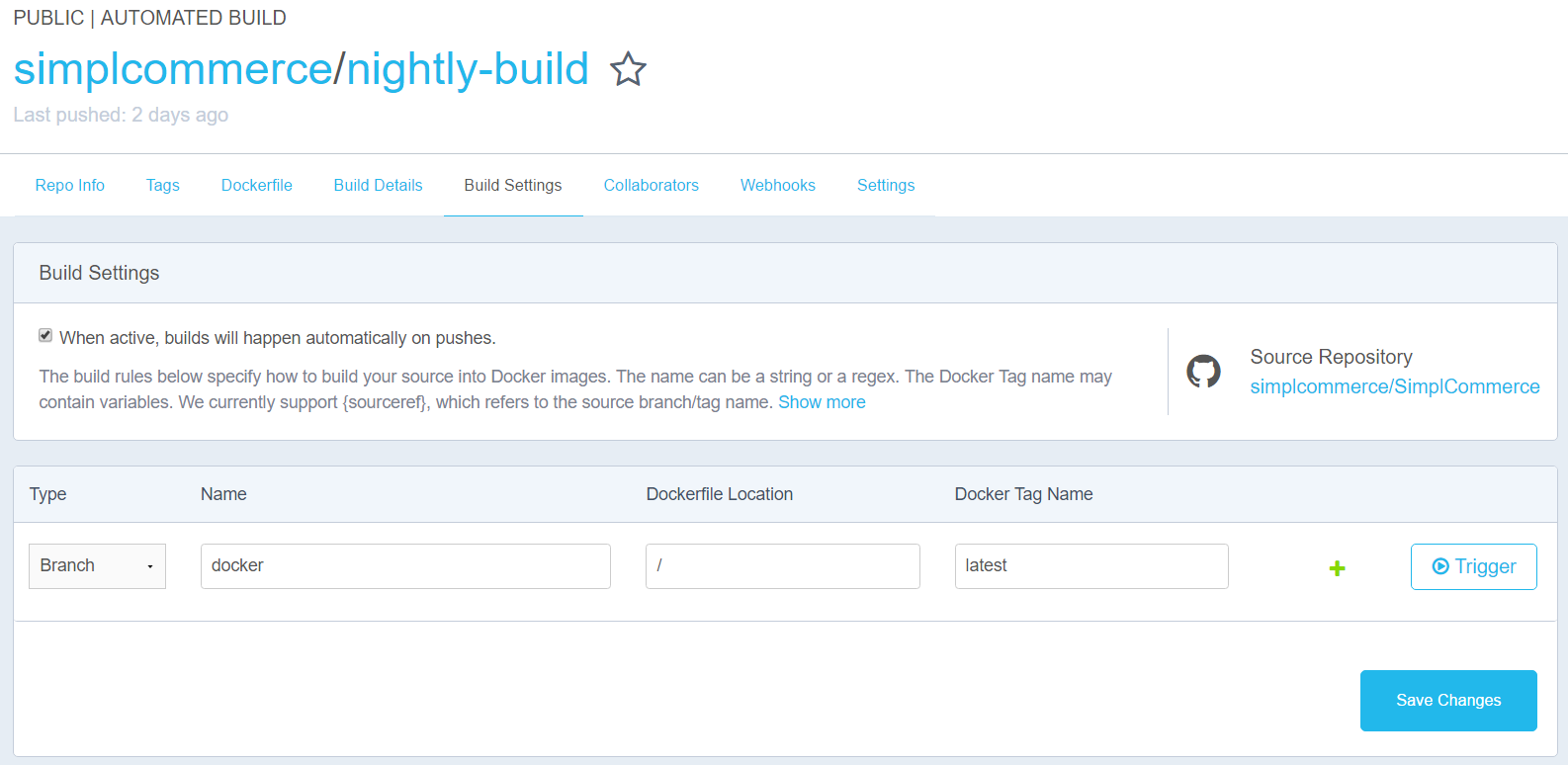Viewport: 1568px width, 765px height.
Task: Open the Settings tab
Action: coord(886,185)
